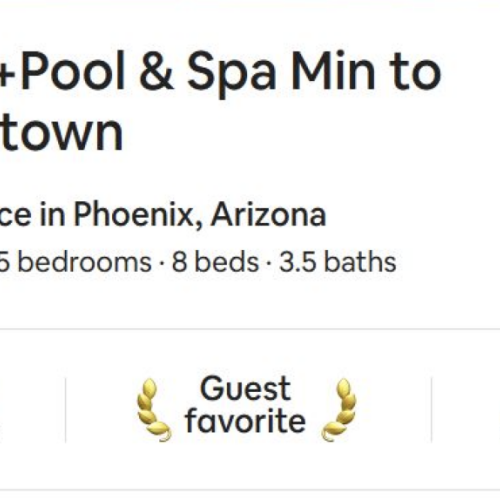
Task: Click the dot separator between bedrooms and beds
Action: click(162, 262)
